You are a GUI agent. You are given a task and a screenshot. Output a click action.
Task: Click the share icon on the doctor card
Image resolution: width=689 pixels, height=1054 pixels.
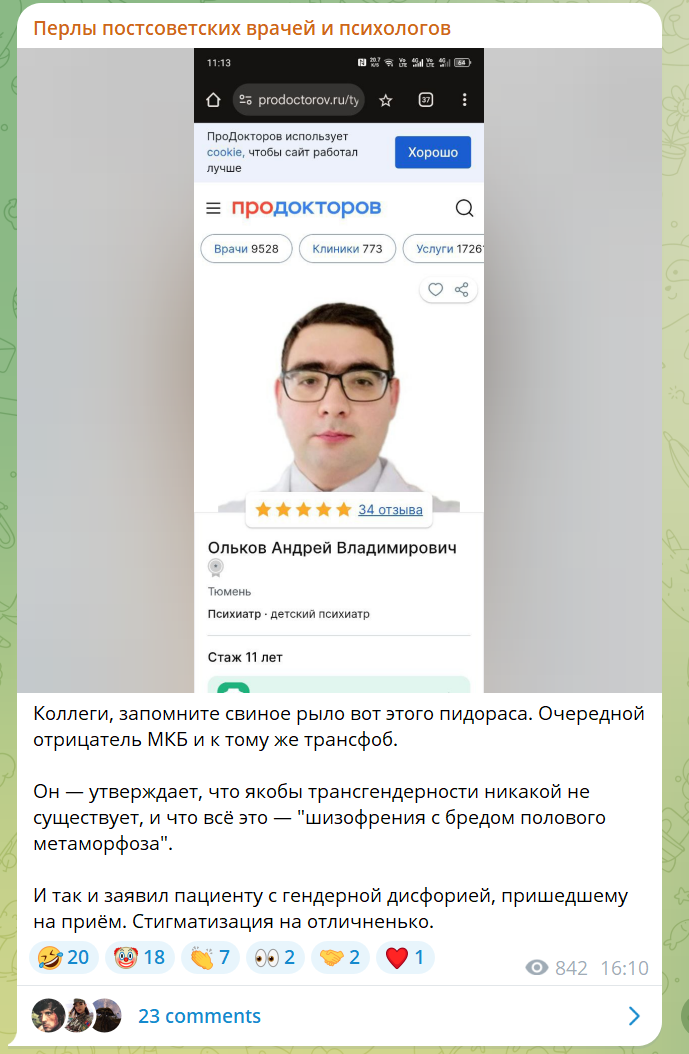pos(462,290)
